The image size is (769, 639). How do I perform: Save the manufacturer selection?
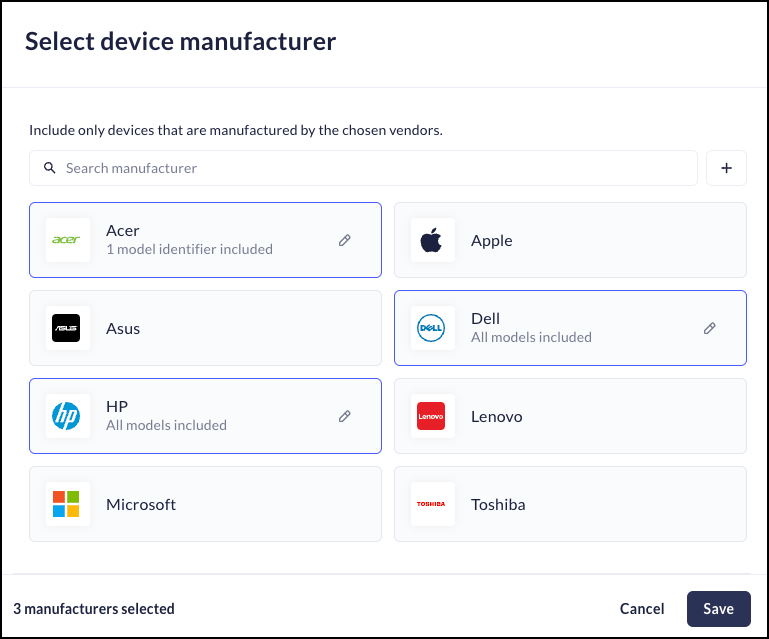click(718, 608)
